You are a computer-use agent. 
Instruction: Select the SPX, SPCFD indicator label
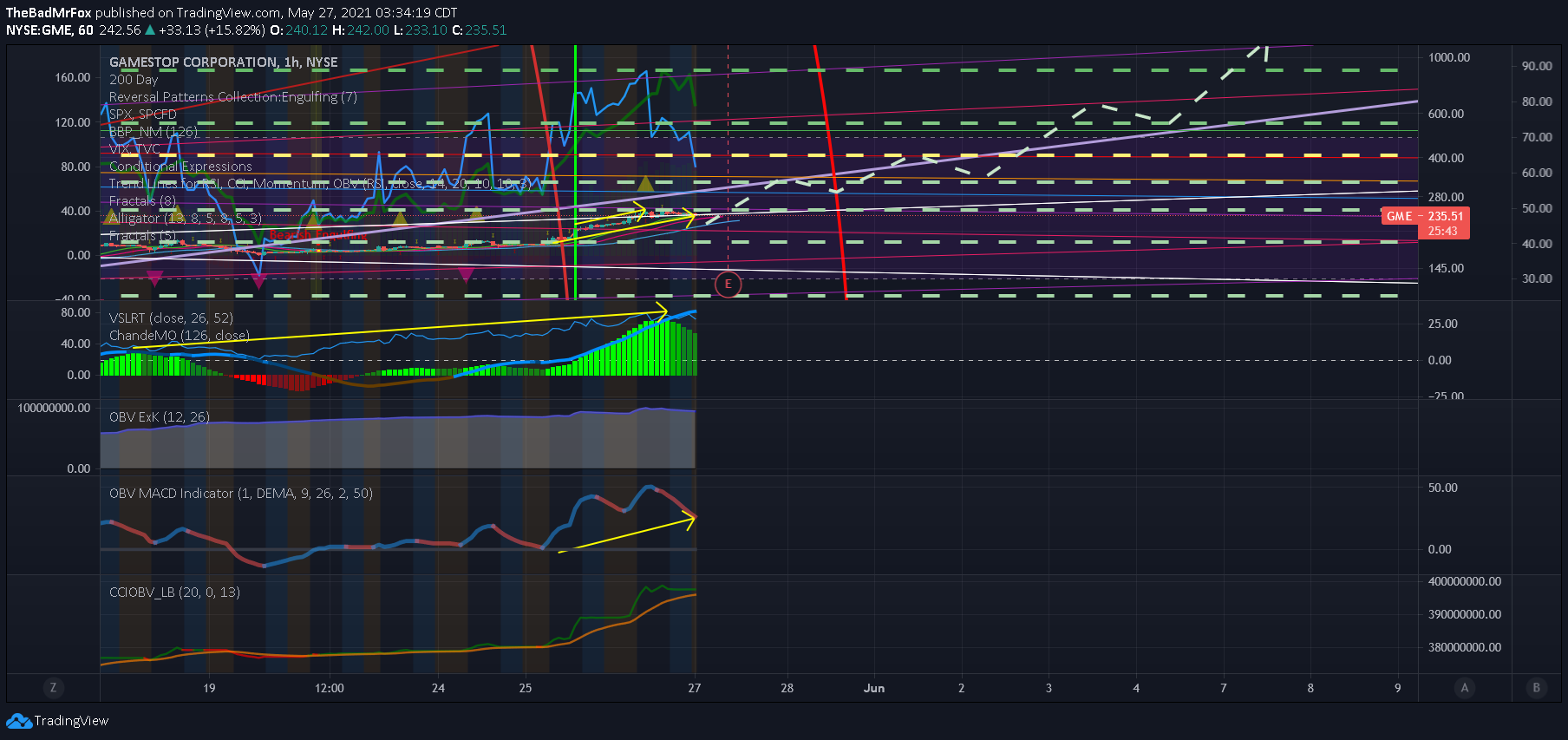click(x=143, y=115)
